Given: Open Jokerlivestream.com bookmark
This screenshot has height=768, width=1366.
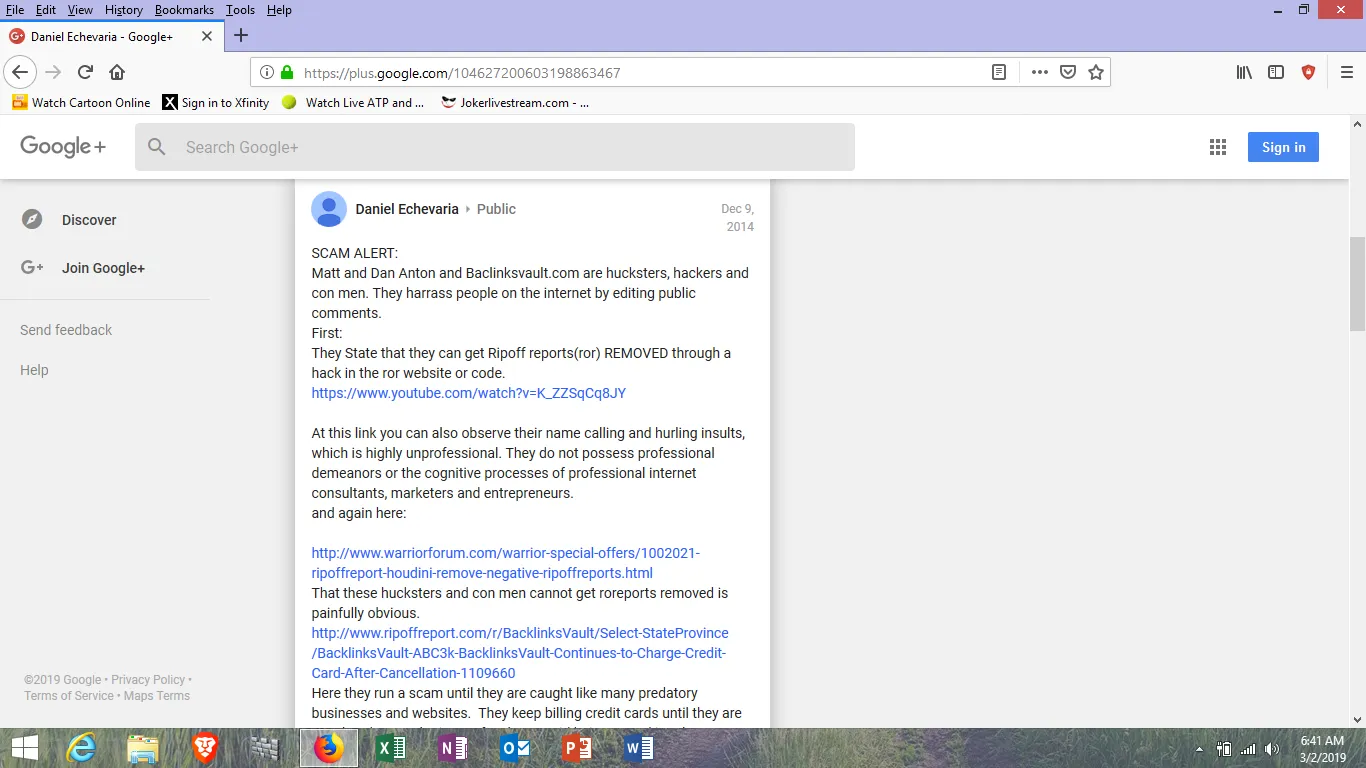Looking at the screenshot, I should tap(515, 102).
